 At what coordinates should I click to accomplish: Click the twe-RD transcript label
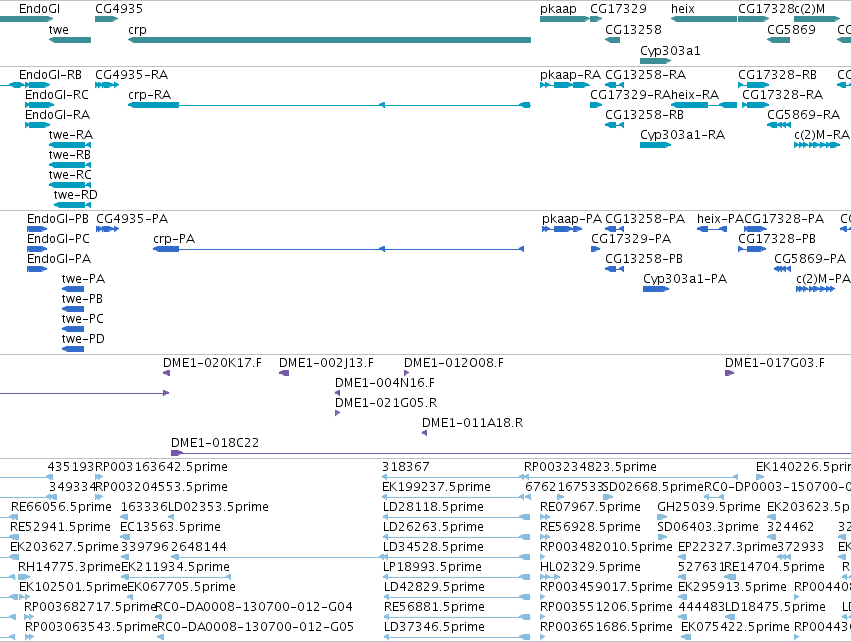[75, 195]
